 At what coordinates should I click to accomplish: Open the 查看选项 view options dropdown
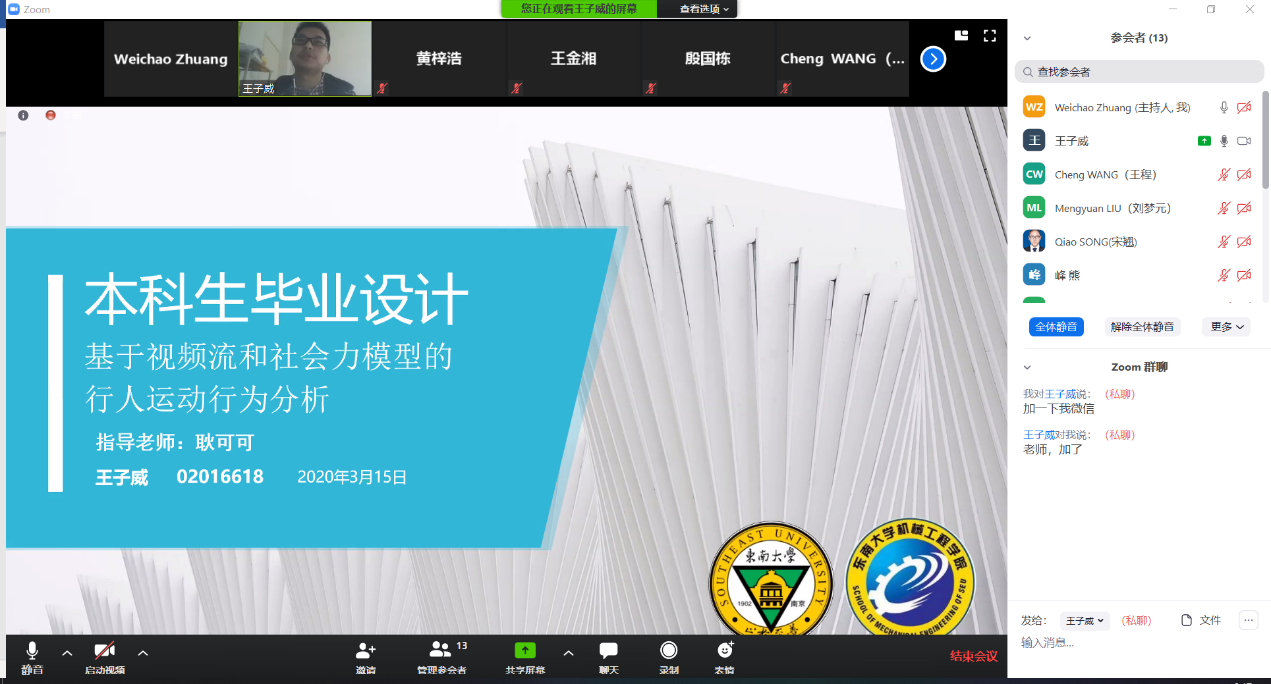704,9
